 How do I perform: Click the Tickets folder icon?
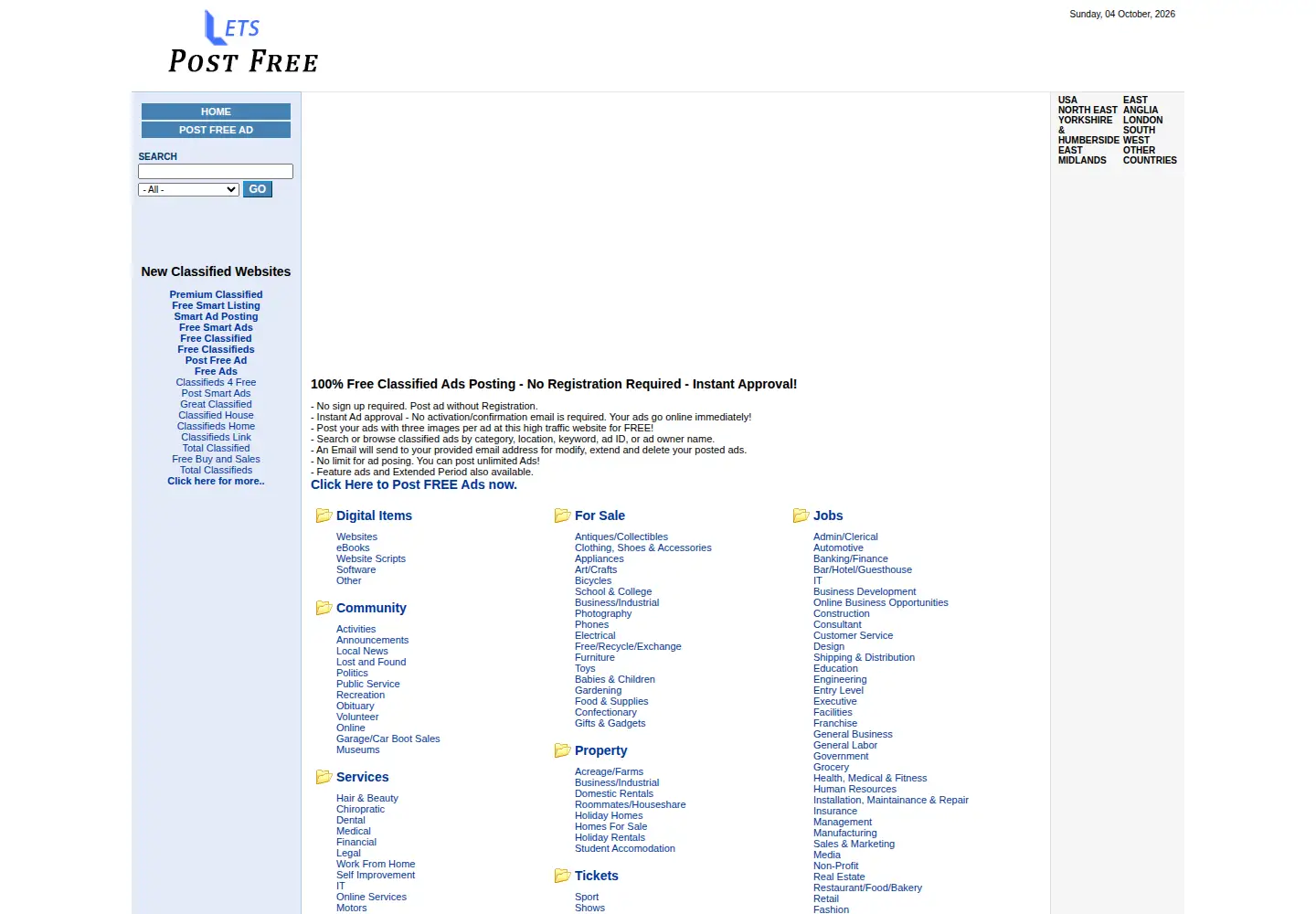(562, 876)
